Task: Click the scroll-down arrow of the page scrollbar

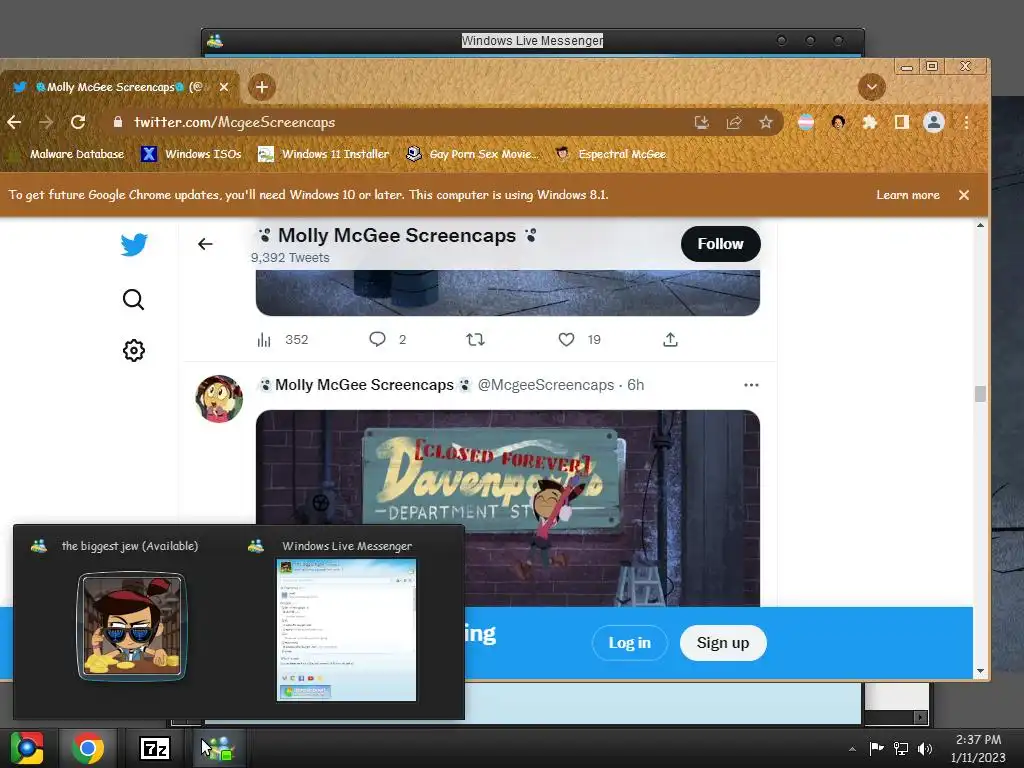Action: click(x=980, y=671)
